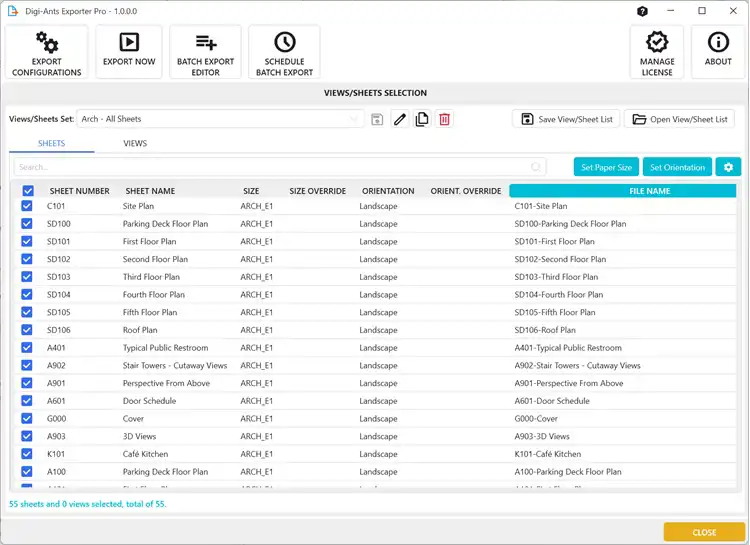Viewport: 750px width, 545px height.
Task: Uncheck sheet G000 Cover
Action: (x=27, y=419)
